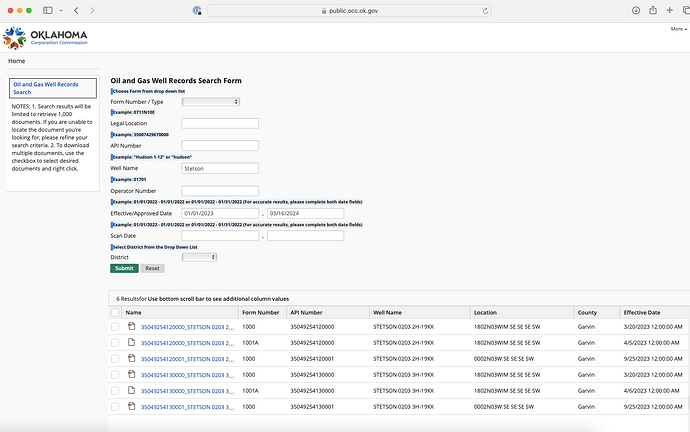Check the box for the 4/6/2023 1001A row

(115, 391)
